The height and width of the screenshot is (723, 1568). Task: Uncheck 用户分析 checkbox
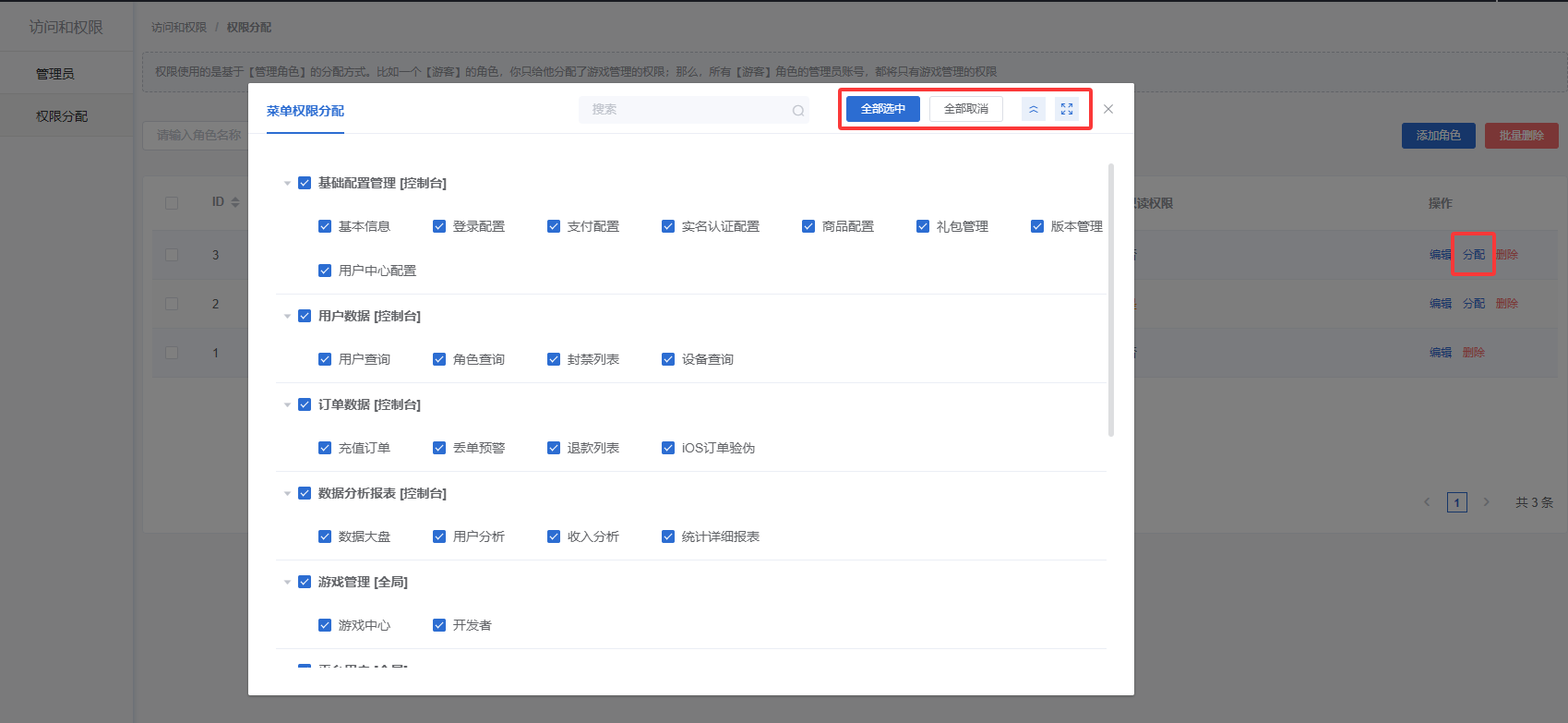point(439,536)
